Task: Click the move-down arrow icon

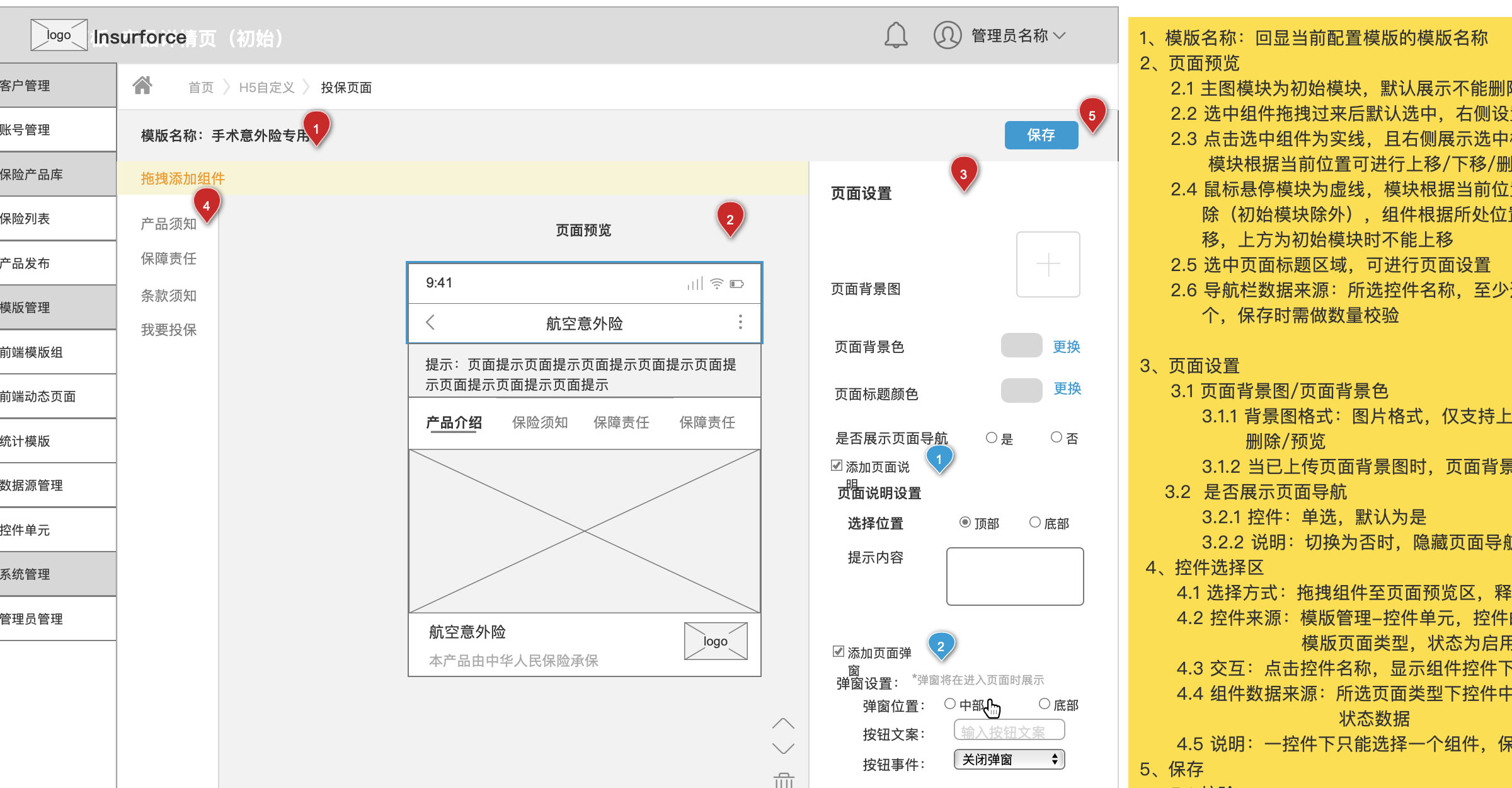Action: point(783,748)
